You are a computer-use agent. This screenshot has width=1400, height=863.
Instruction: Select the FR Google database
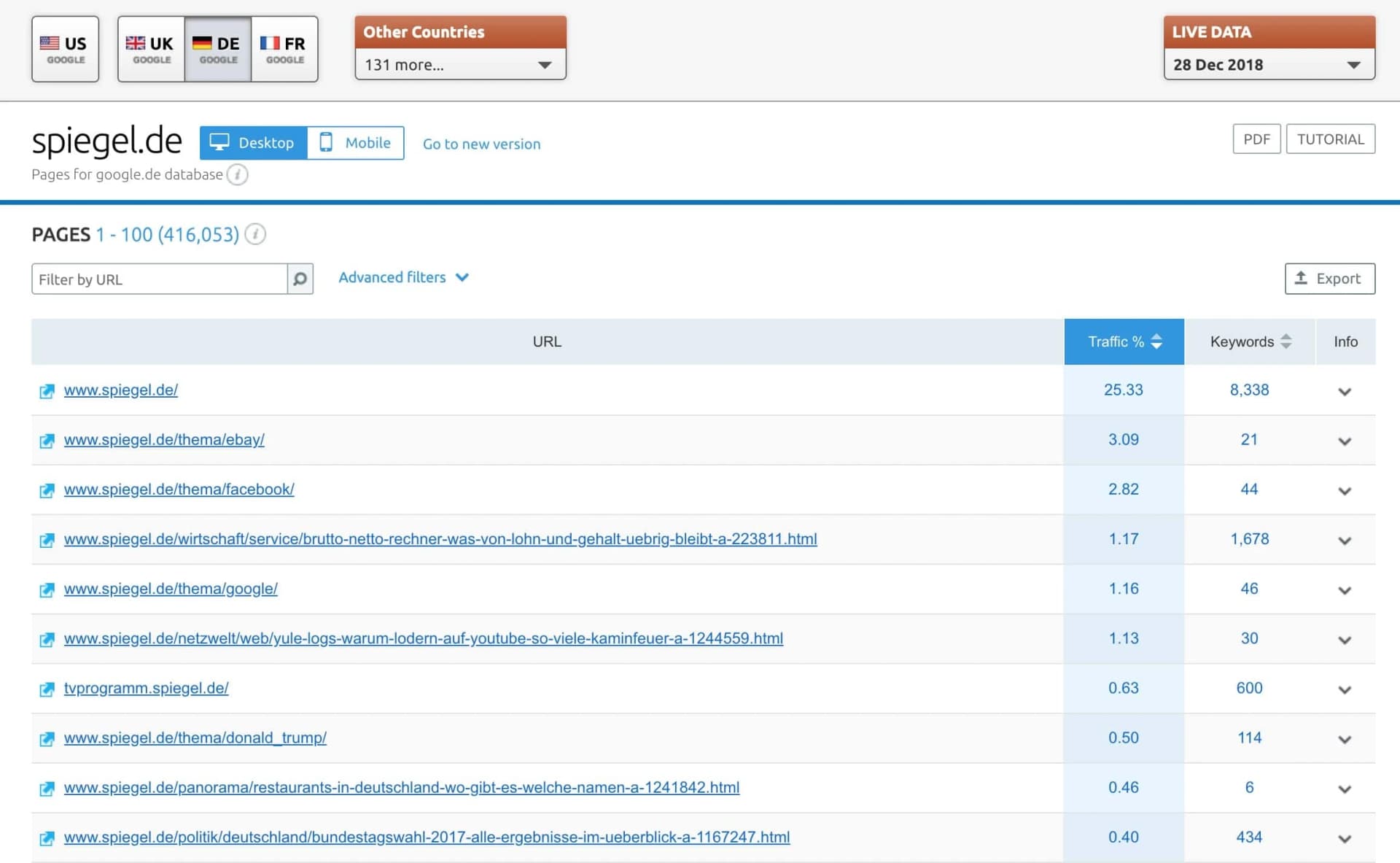(284, 48)
